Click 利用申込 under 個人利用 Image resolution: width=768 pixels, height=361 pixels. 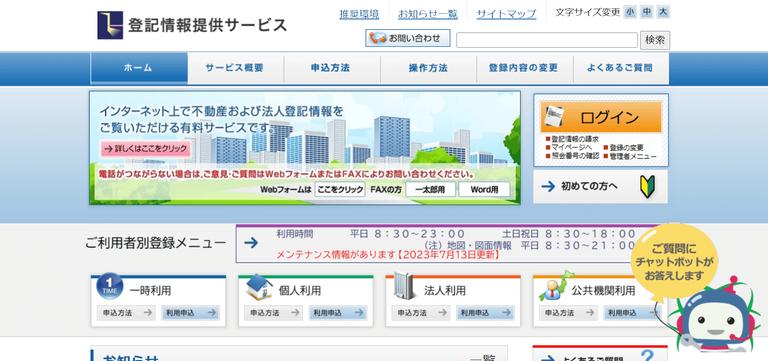coord(338,313)
